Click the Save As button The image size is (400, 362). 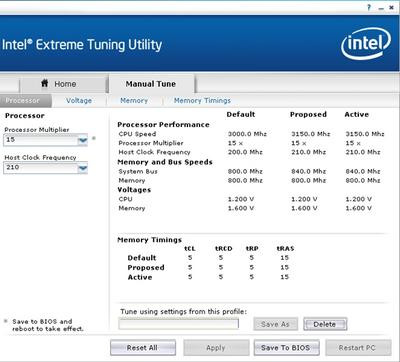(275, 324)
